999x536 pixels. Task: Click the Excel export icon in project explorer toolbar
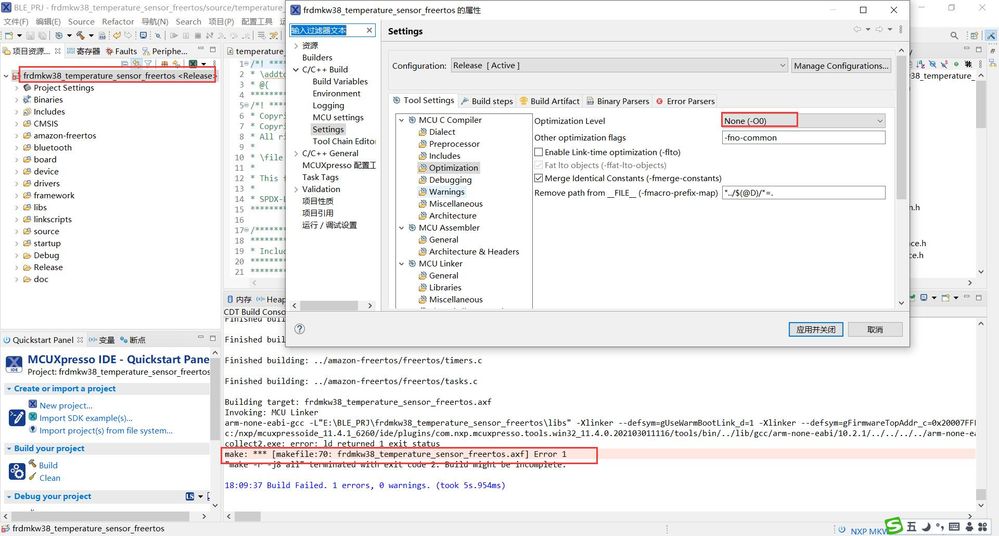point(193,64)
